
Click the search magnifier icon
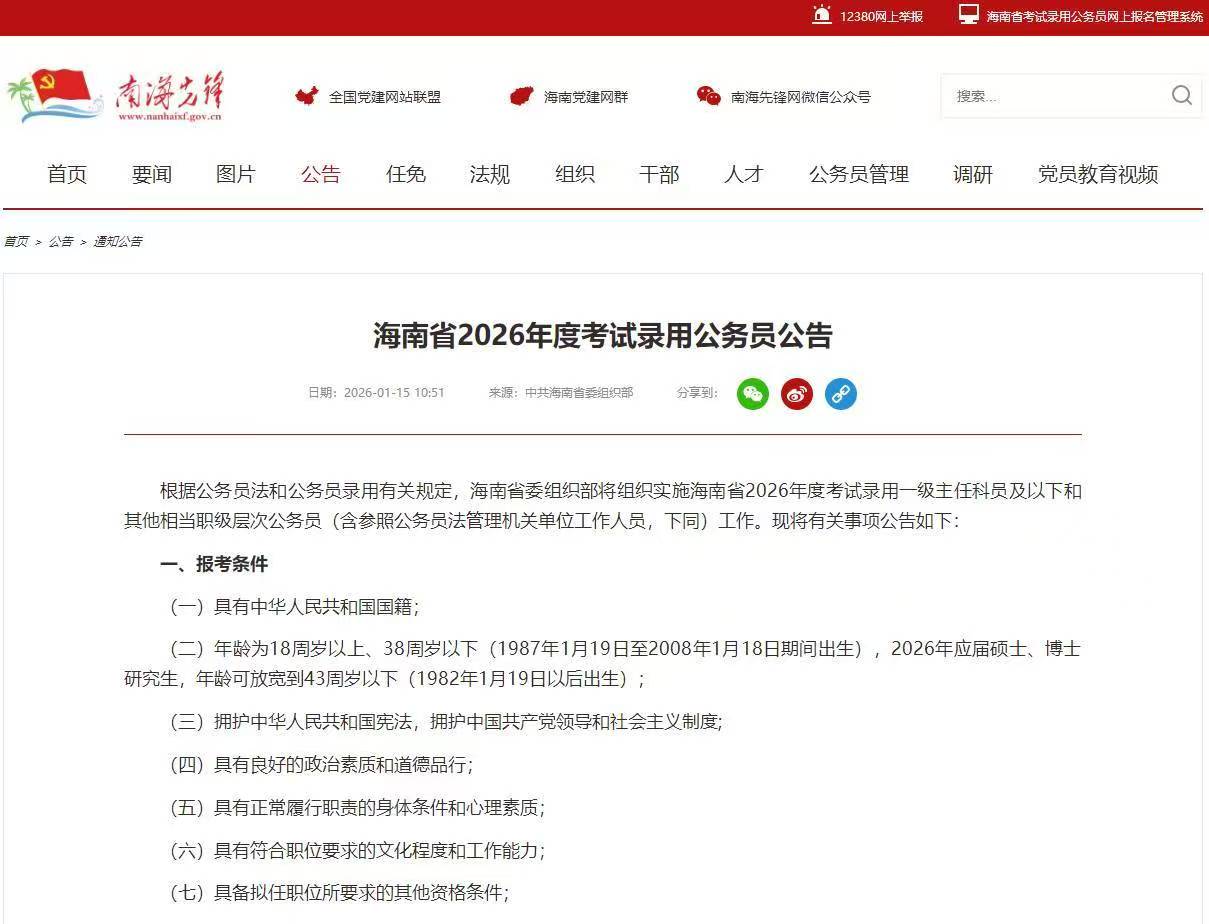pyautogui.click(x=1181, y=95)
